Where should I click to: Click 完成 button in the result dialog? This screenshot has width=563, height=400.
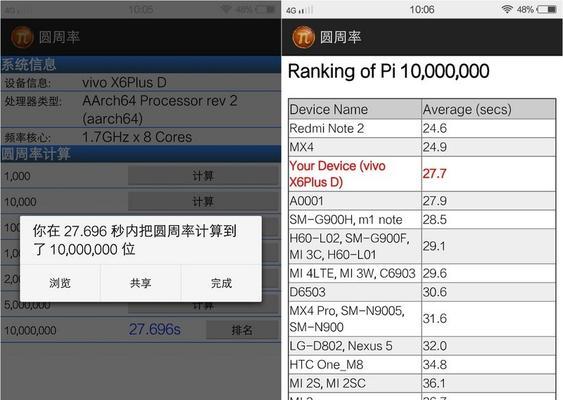coord(222,283)
